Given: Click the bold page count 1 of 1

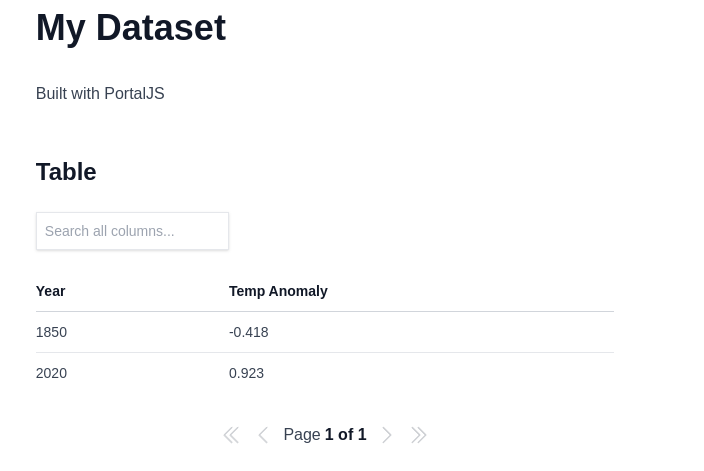Looking at the screenshot, I should [x=346, y=435].
